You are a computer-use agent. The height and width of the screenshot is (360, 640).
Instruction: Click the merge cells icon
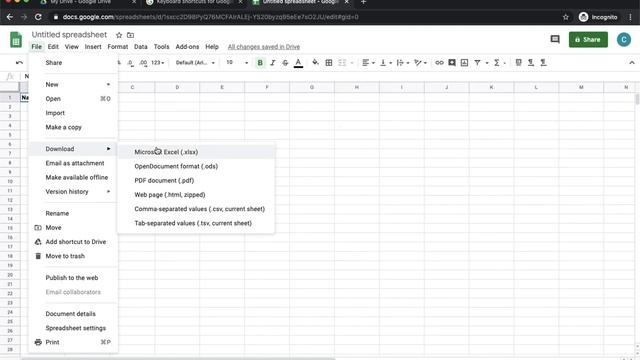pos(342,62)
